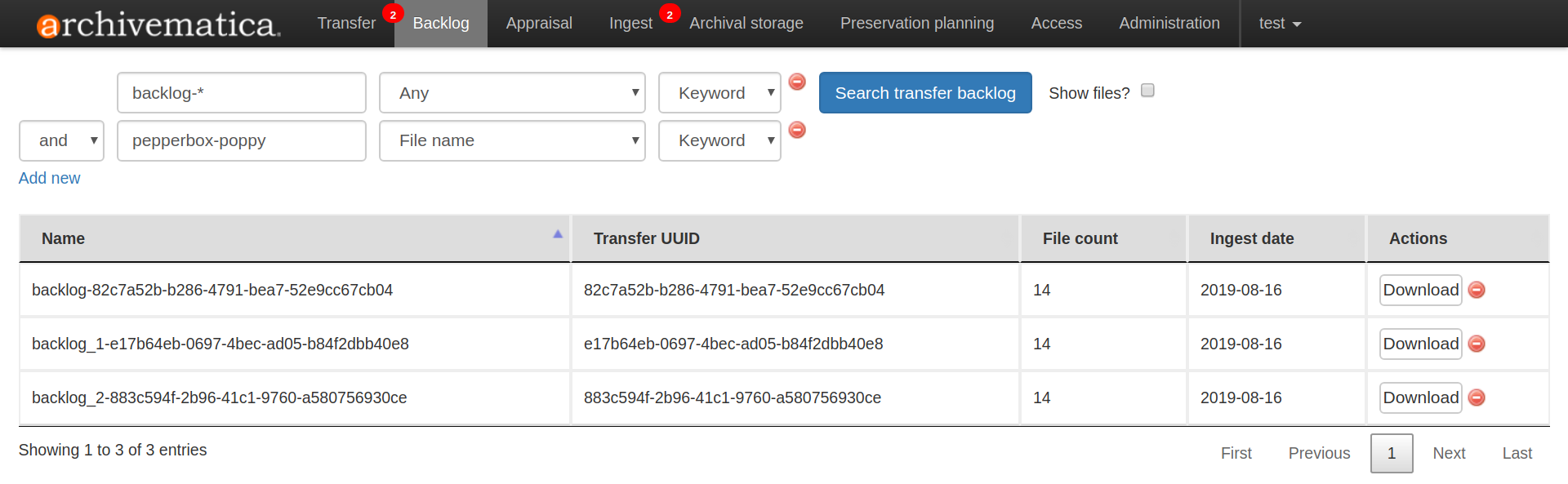The height and width of the screenshot is (484, 1568).
Task: Click Search transfer backlog button
Action: [x=925, y=93]
